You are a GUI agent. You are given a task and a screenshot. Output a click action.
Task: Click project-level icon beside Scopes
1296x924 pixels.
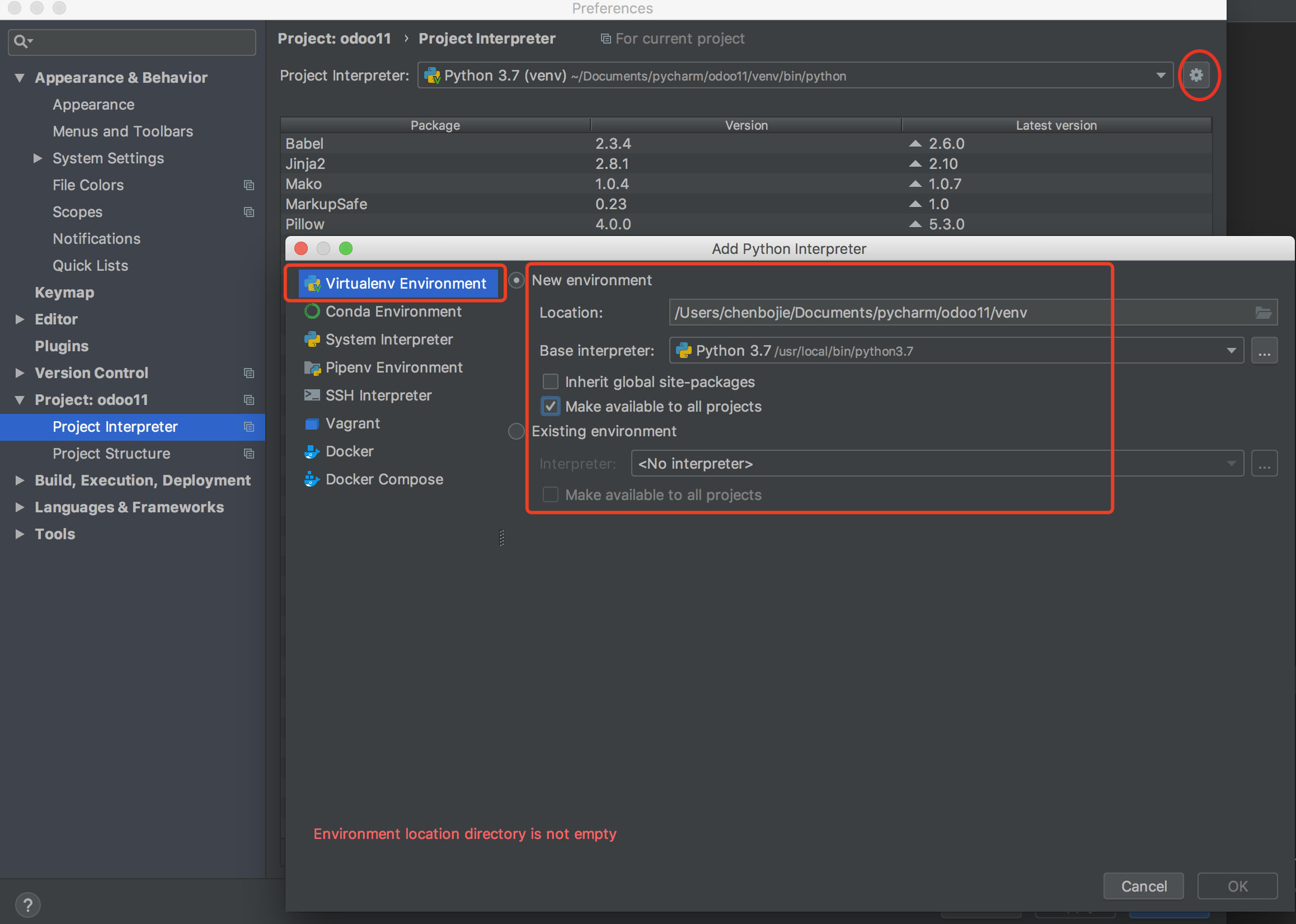248,211
